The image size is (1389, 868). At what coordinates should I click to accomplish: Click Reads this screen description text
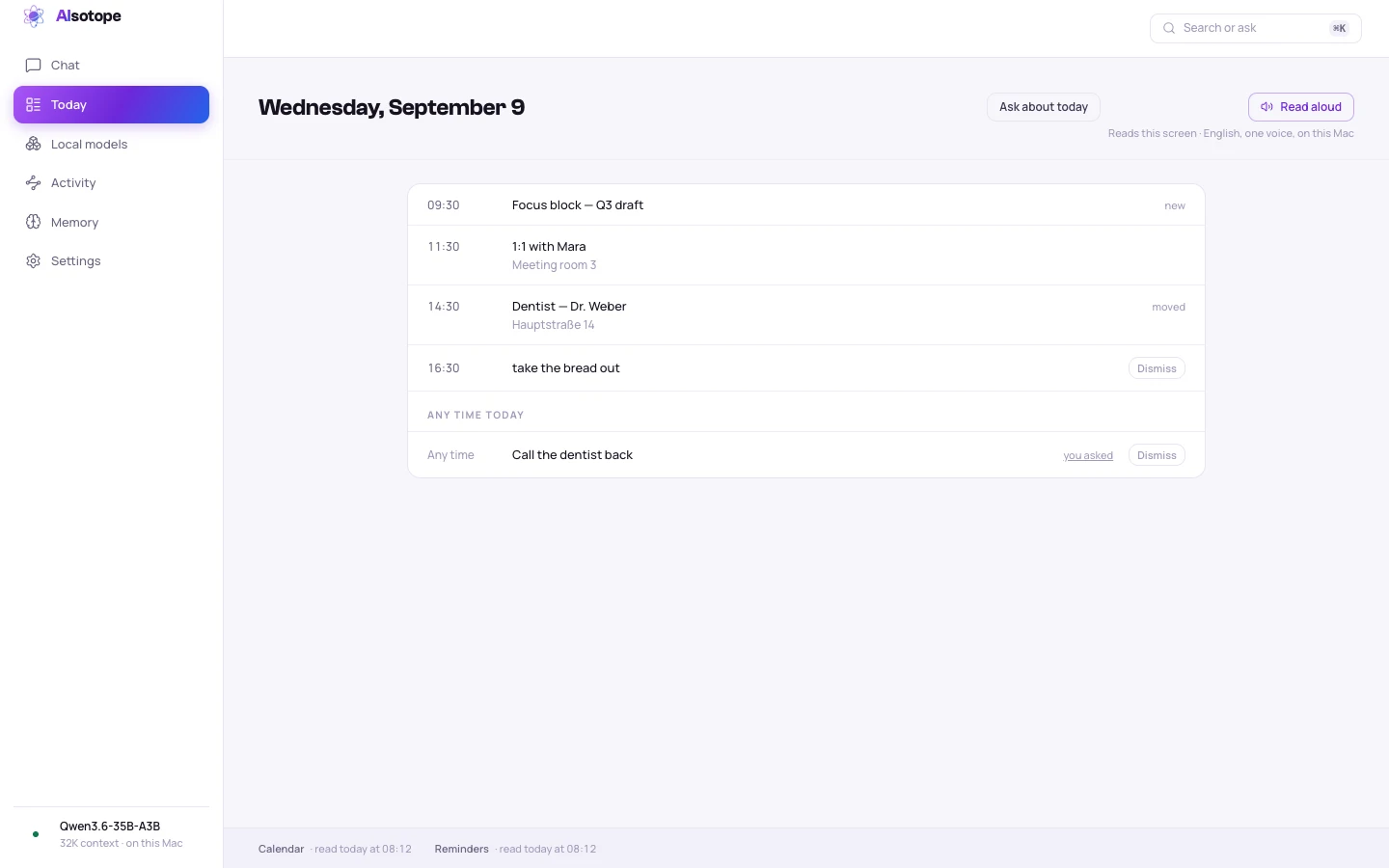tap(1231, 134)
